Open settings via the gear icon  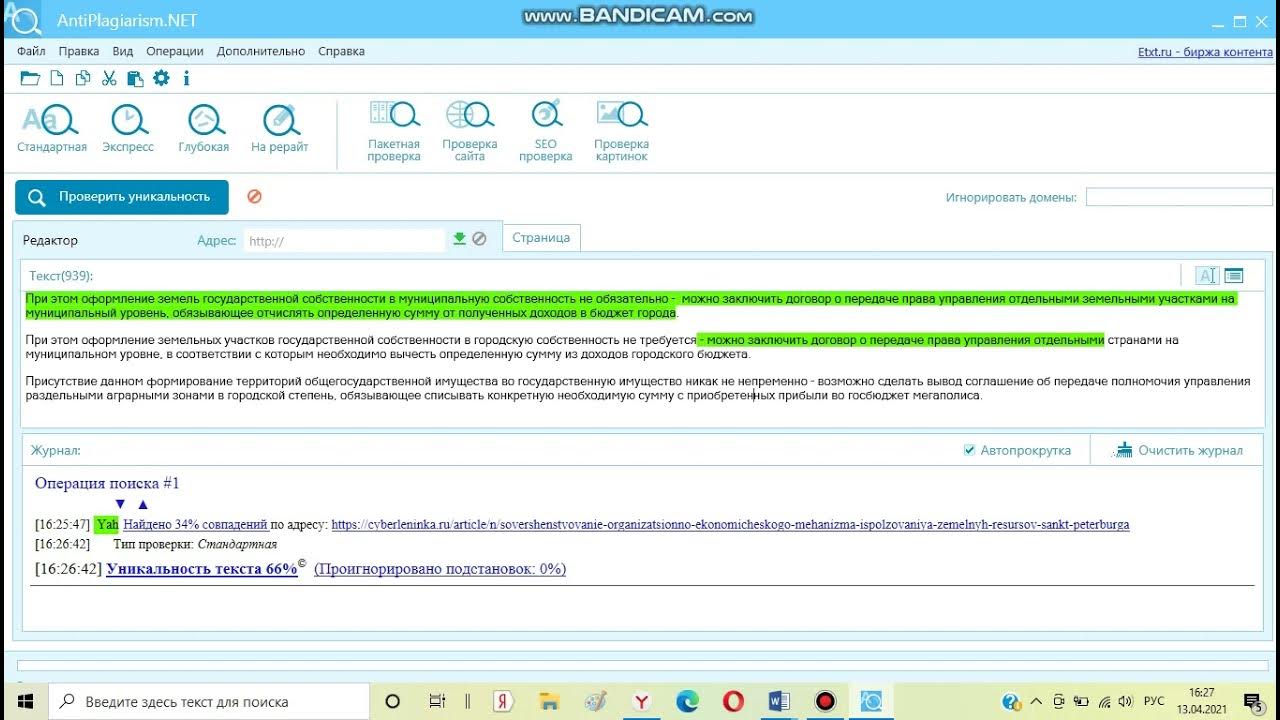coord(161,78)
